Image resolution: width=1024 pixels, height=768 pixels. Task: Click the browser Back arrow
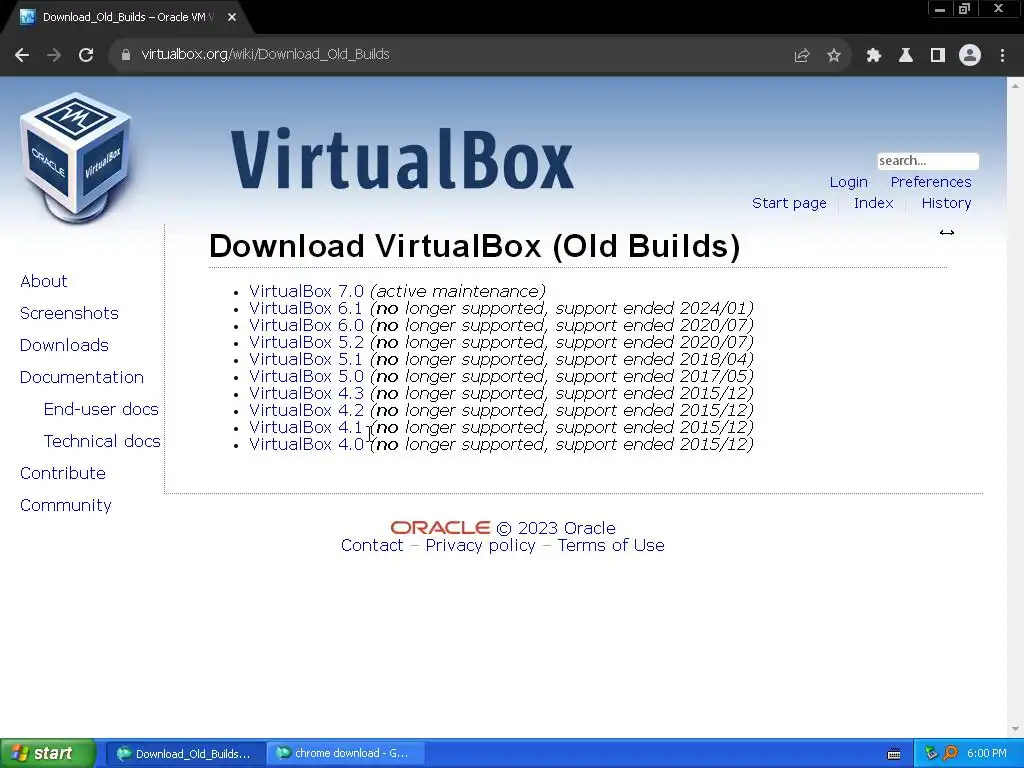(22, 55)
